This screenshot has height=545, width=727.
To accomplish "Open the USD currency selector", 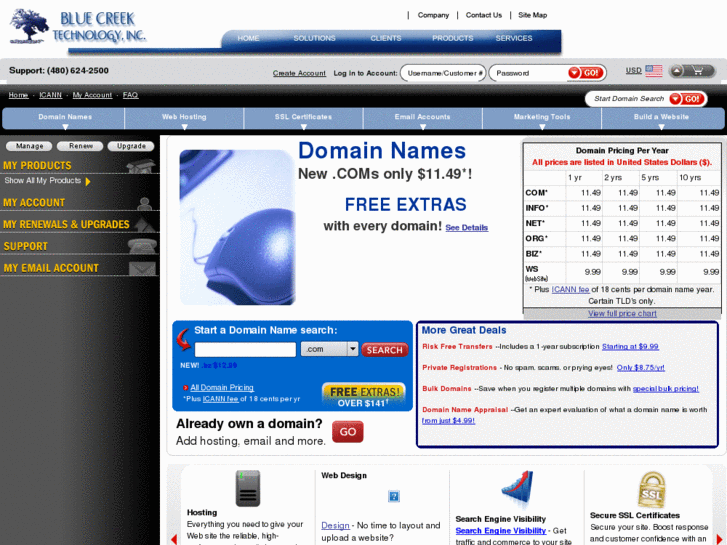I will click(633, 71).
